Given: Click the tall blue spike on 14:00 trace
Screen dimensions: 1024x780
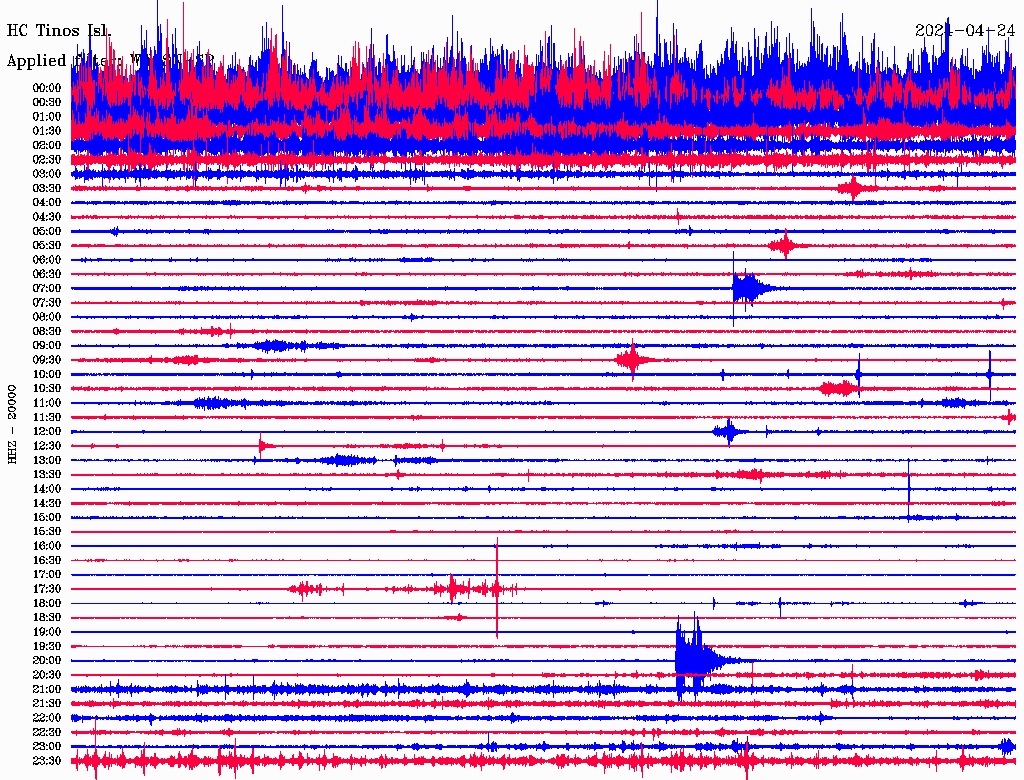Looking at the screenshot, I should [x=908, y=489].
